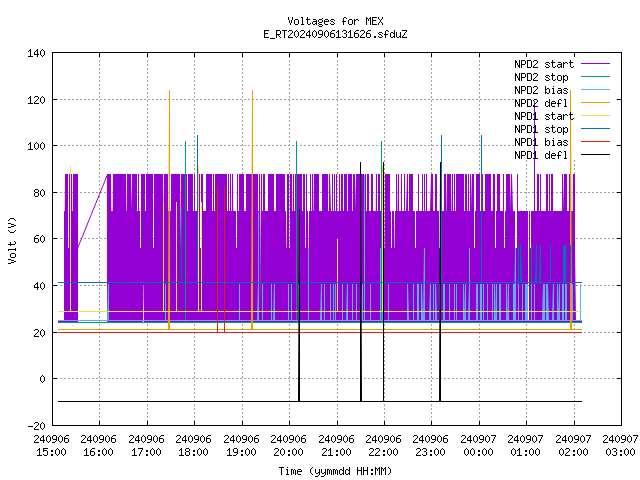The width and height of the screenshot is (640, 480).
Task: Click the x-axis tick 240907 03:00
Action: [x=620, y=446]
